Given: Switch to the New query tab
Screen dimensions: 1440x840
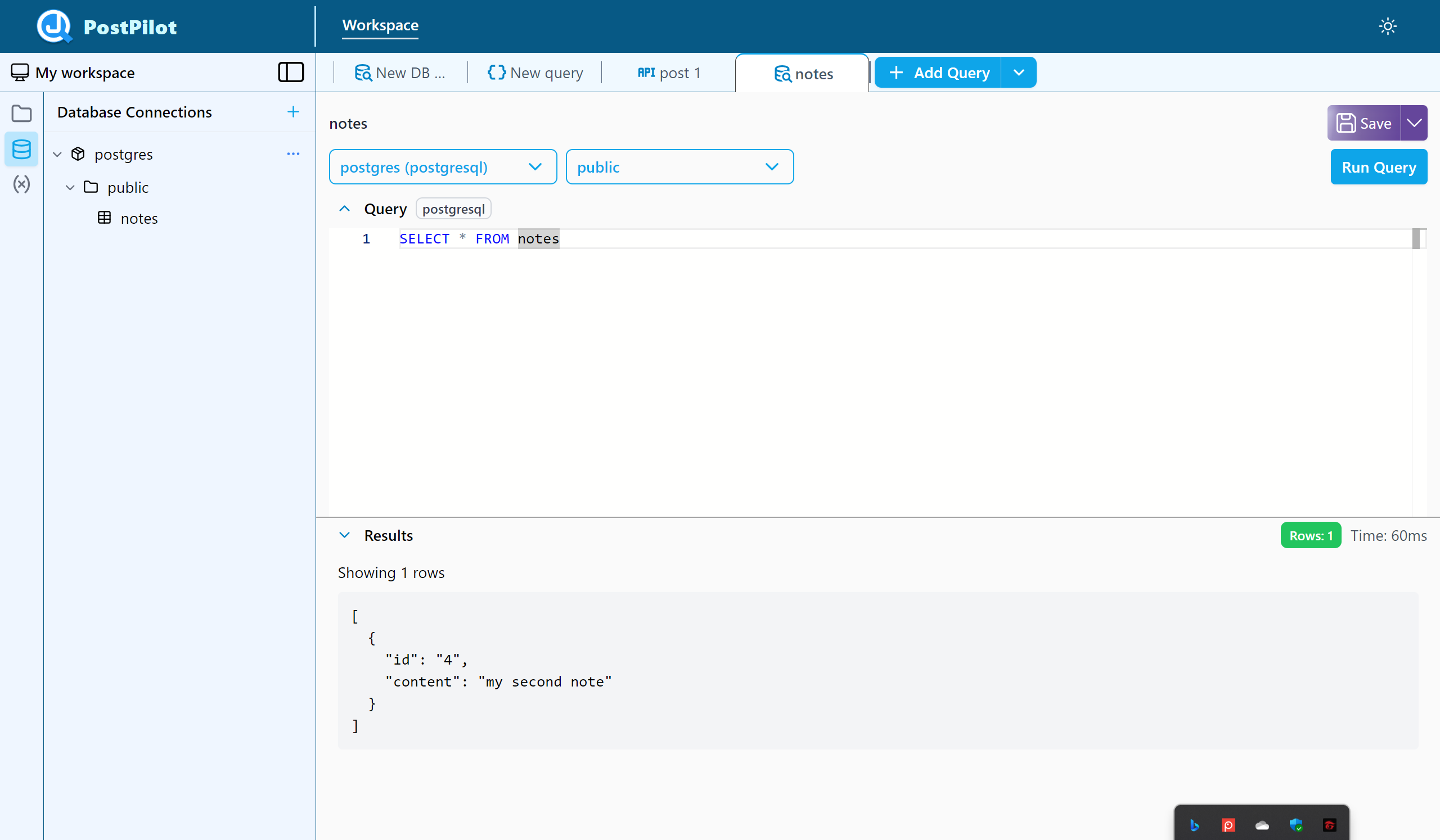Looking at the screenshot, I should click(x=535, y=73).
